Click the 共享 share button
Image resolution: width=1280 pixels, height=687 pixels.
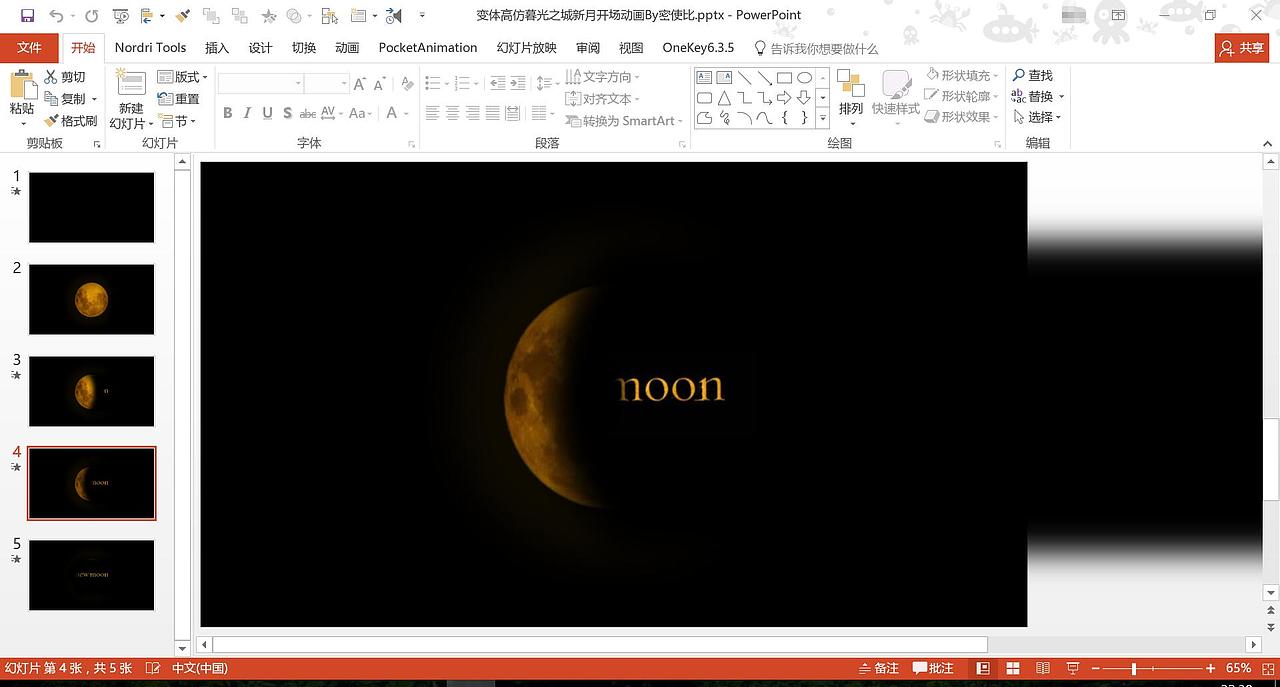pyautogui.click(x=1242, y=48)
